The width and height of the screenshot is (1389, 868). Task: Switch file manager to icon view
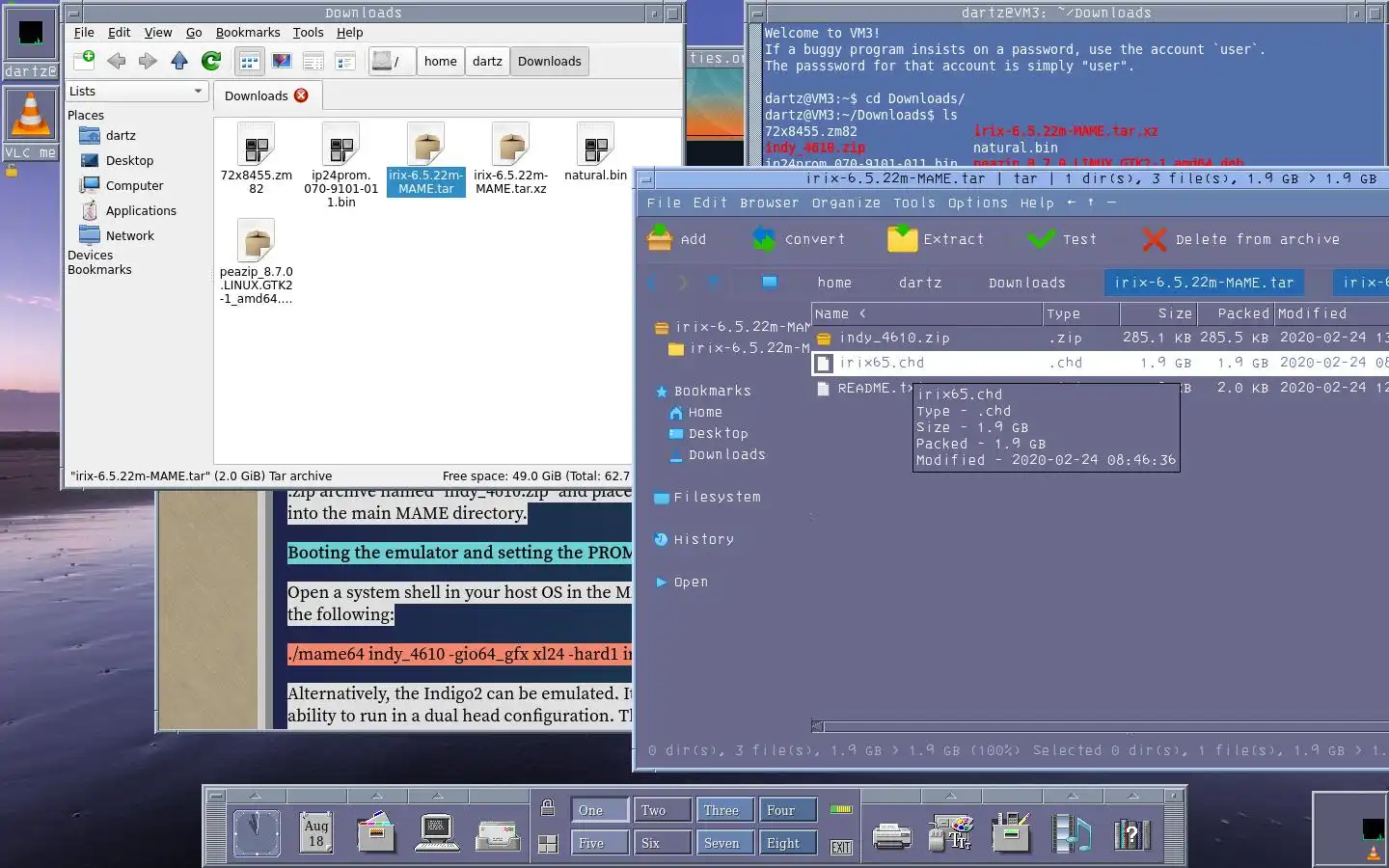point(250,62)
